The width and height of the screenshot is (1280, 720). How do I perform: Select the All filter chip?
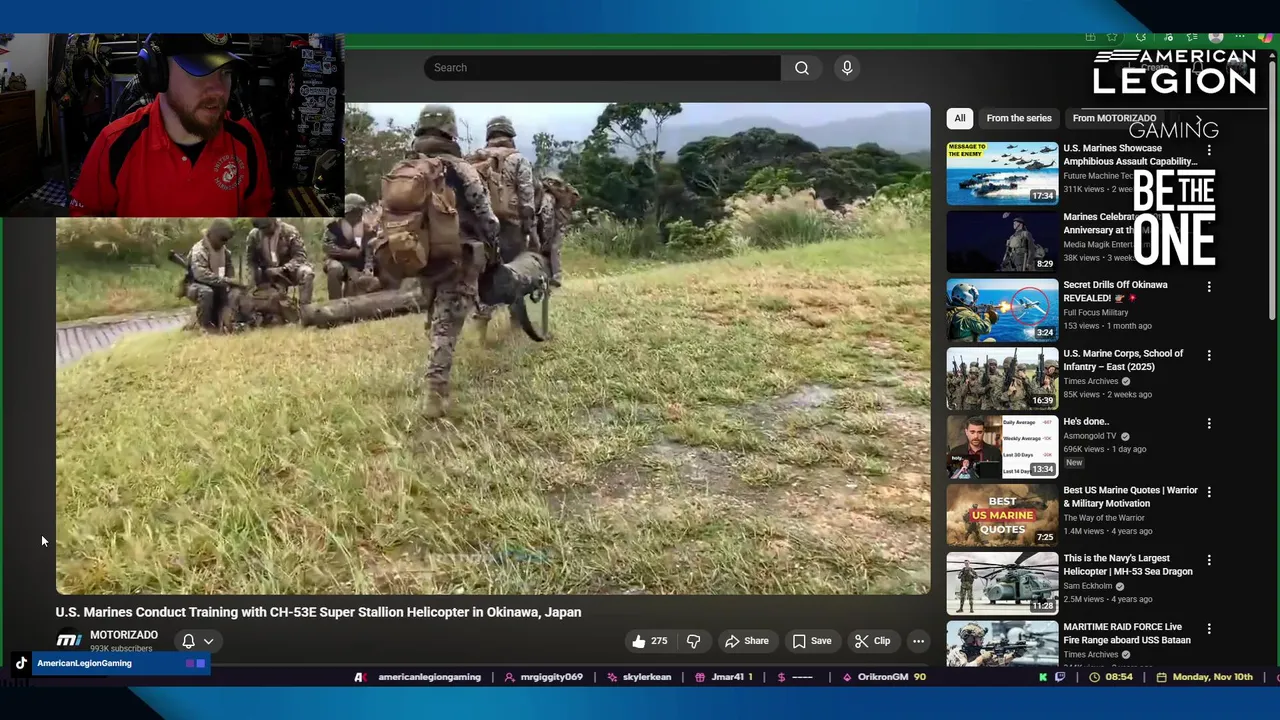(x=960, y=118)
